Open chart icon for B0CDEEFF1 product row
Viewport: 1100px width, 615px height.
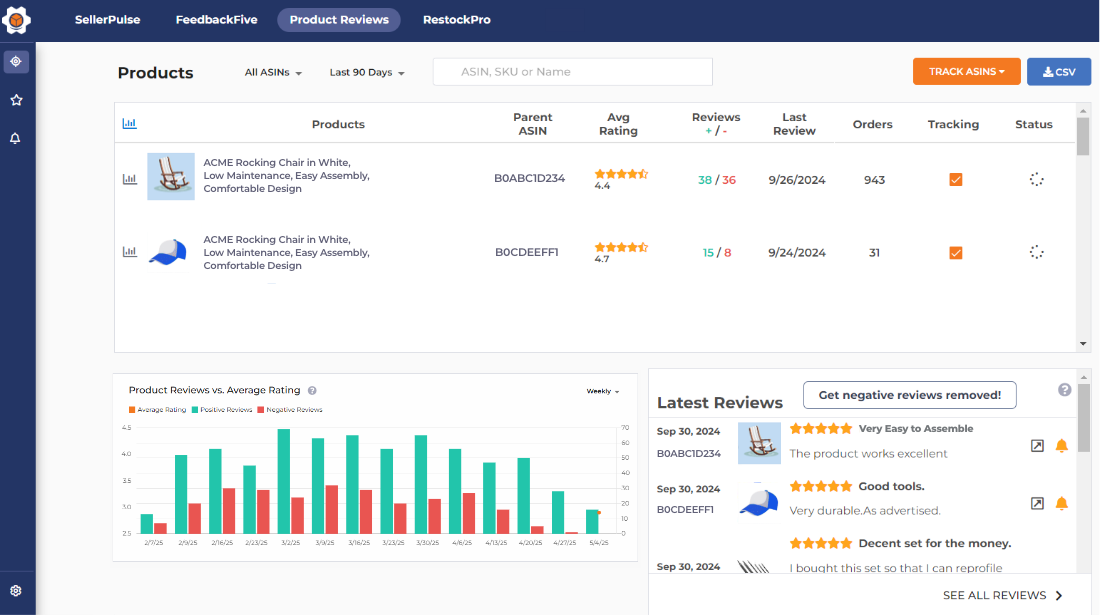click(129, 252)
